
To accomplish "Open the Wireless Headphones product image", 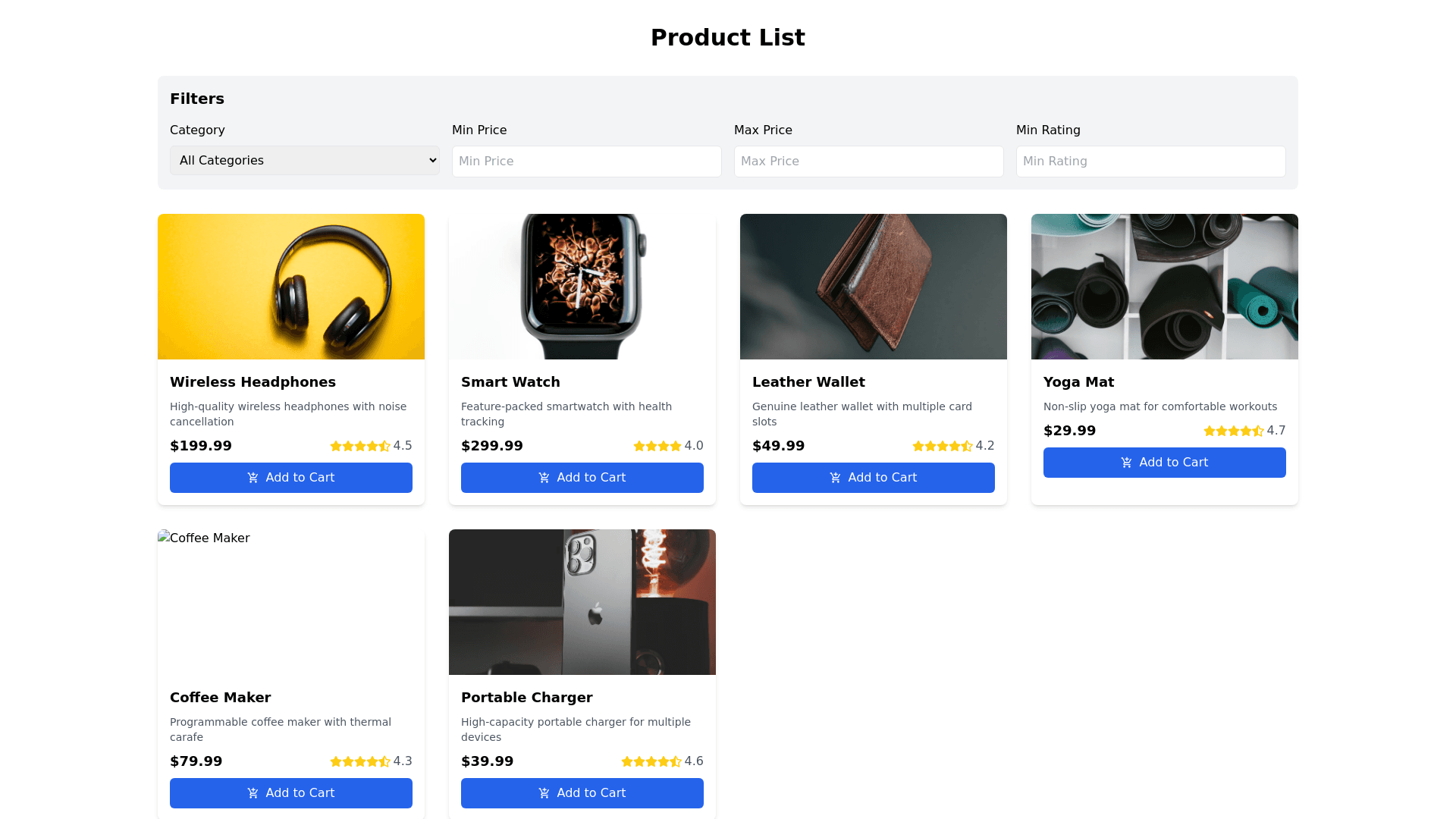I will 291,287.
